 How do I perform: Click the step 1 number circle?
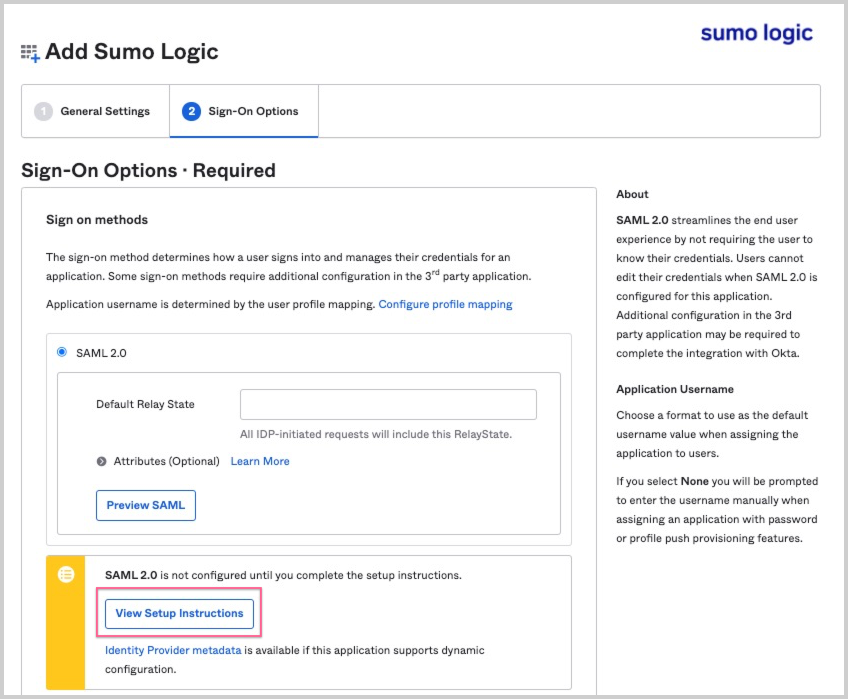click(x=43, y=111)
